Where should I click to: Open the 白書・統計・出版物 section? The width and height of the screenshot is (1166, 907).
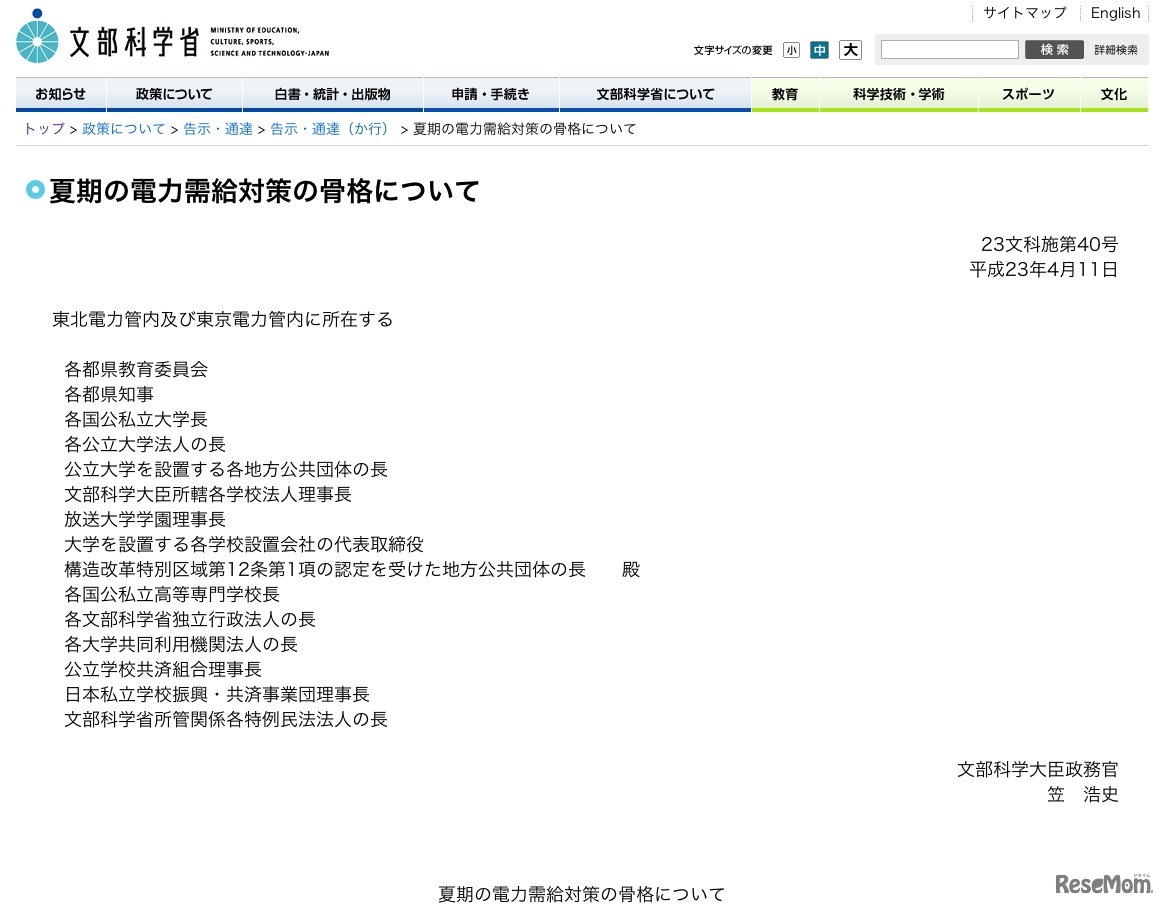tap(332, 94)
